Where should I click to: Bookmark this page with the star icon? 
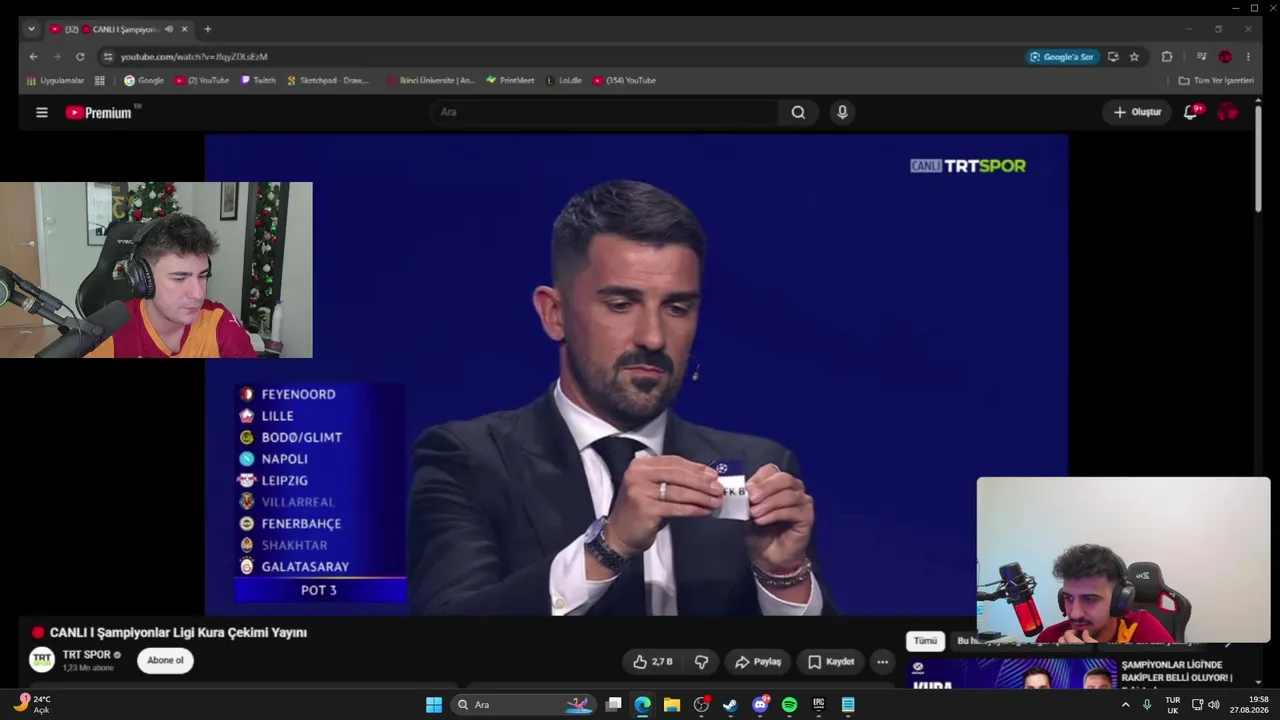pos(1134,57)
